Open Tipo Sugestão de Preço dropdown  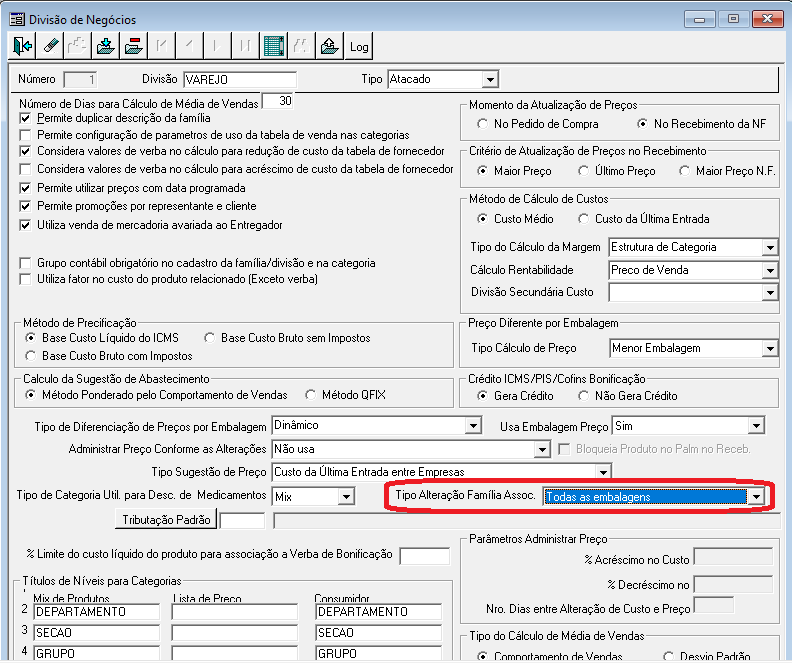tap(603, 472)
